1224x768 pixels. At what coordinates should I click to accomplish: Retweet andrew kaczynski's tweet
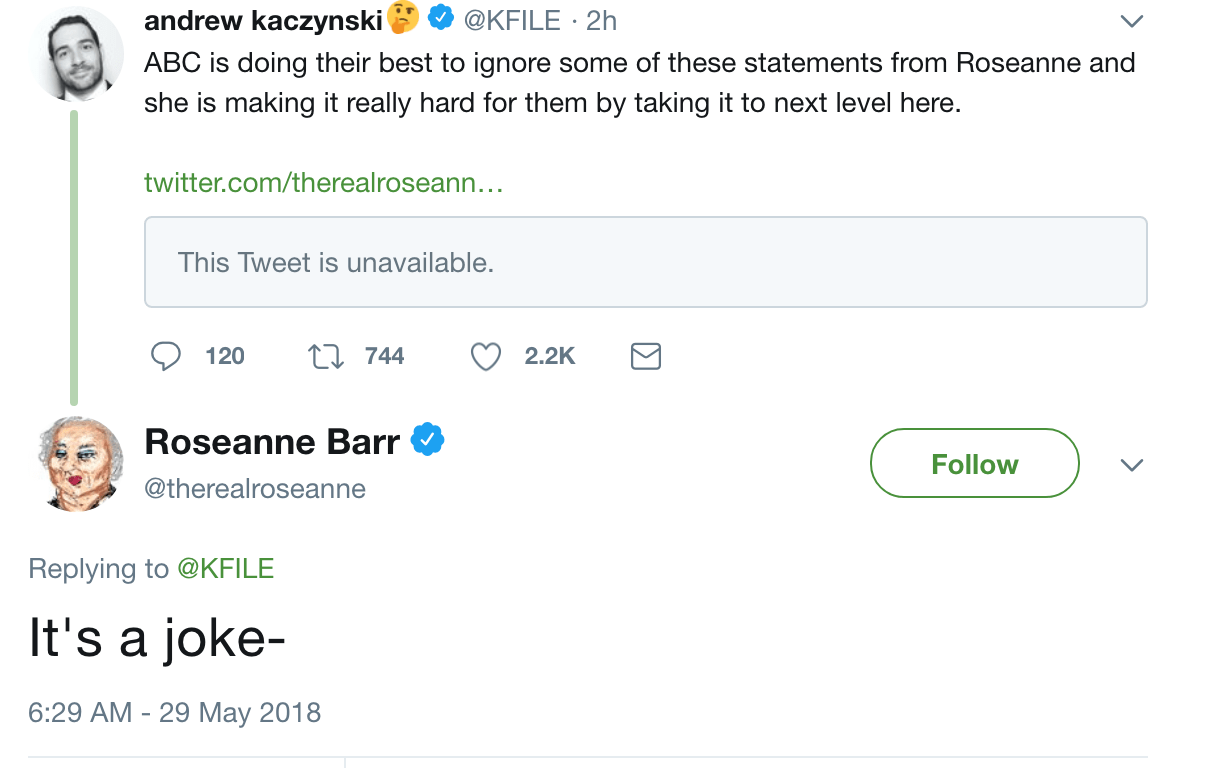326,356
